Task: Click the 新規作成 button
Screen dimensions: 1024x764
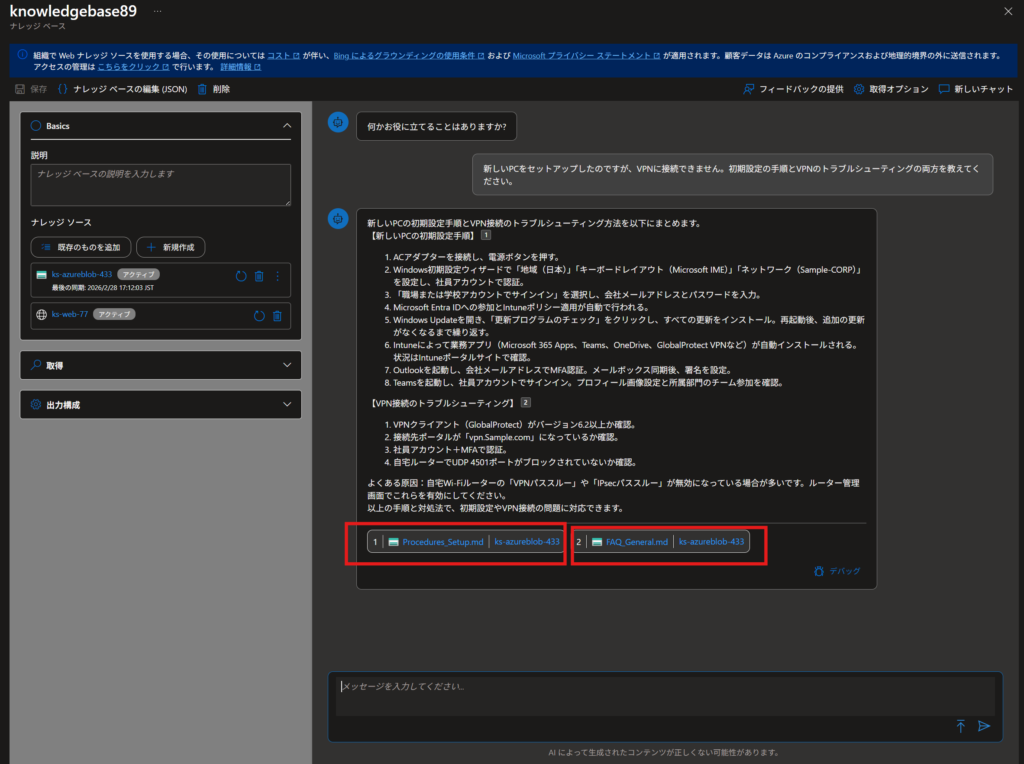Action: (171, 247)
